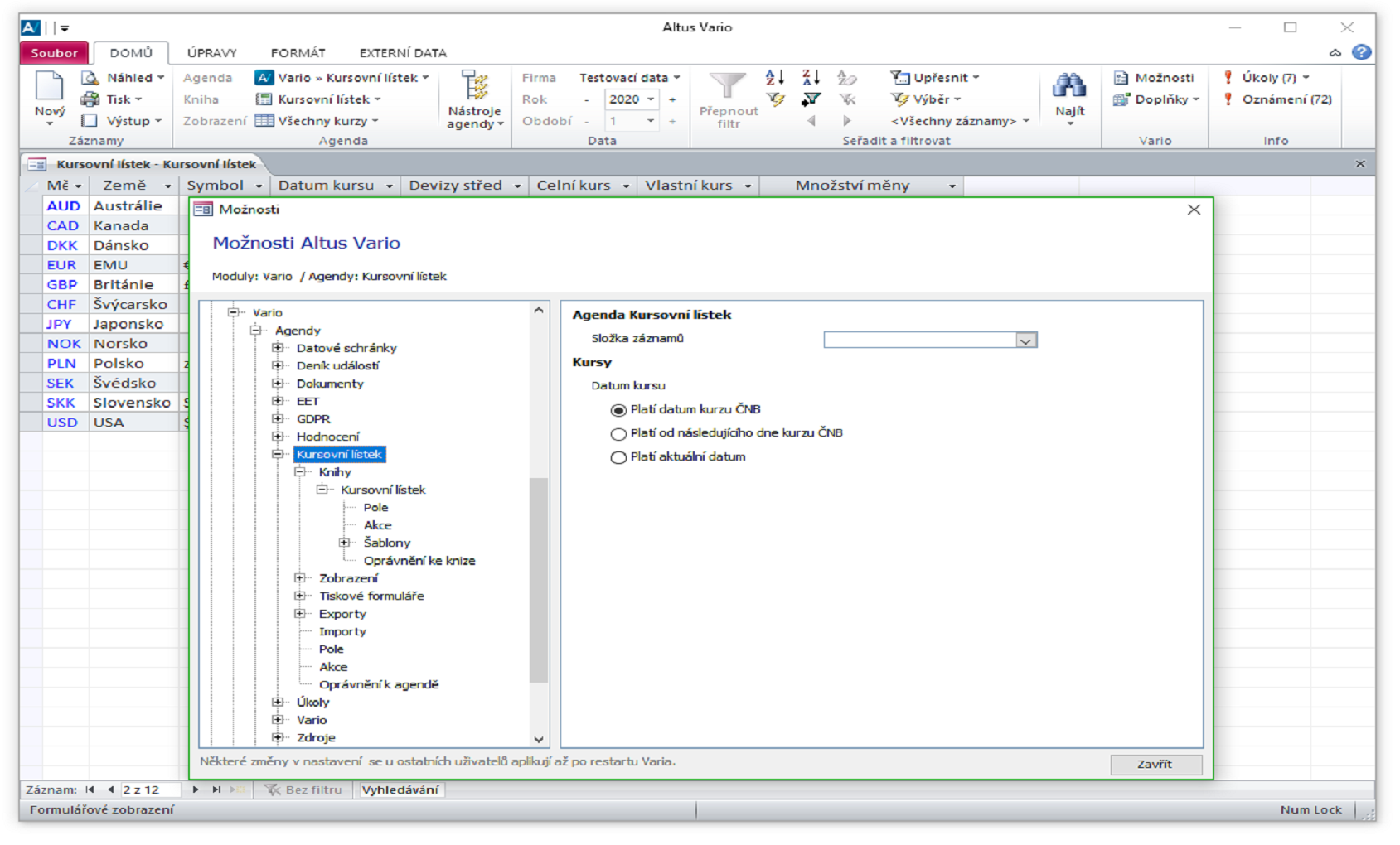
Task: Select the DOMŮ ribbon tab
Action: pyautogui.click(x=131, y=52)
